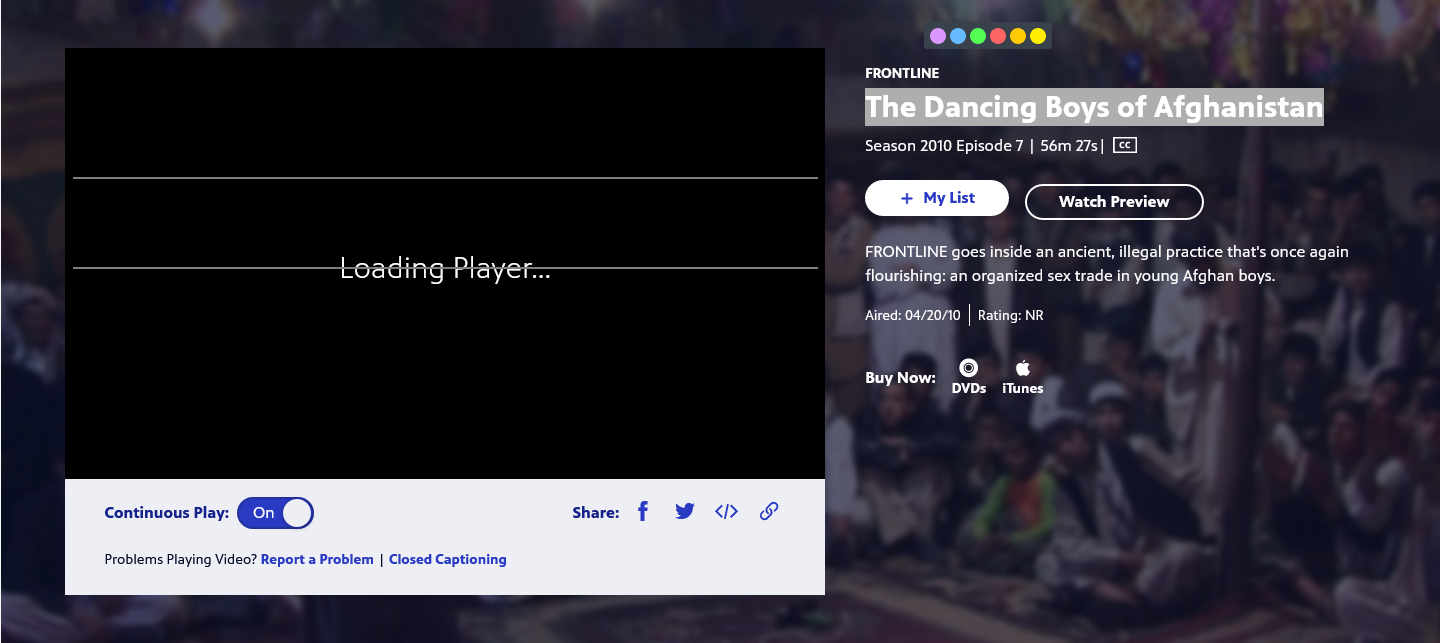1440x643 pixels.
Task: Turn off Continuous Play switch
Action: coord(275,513)
